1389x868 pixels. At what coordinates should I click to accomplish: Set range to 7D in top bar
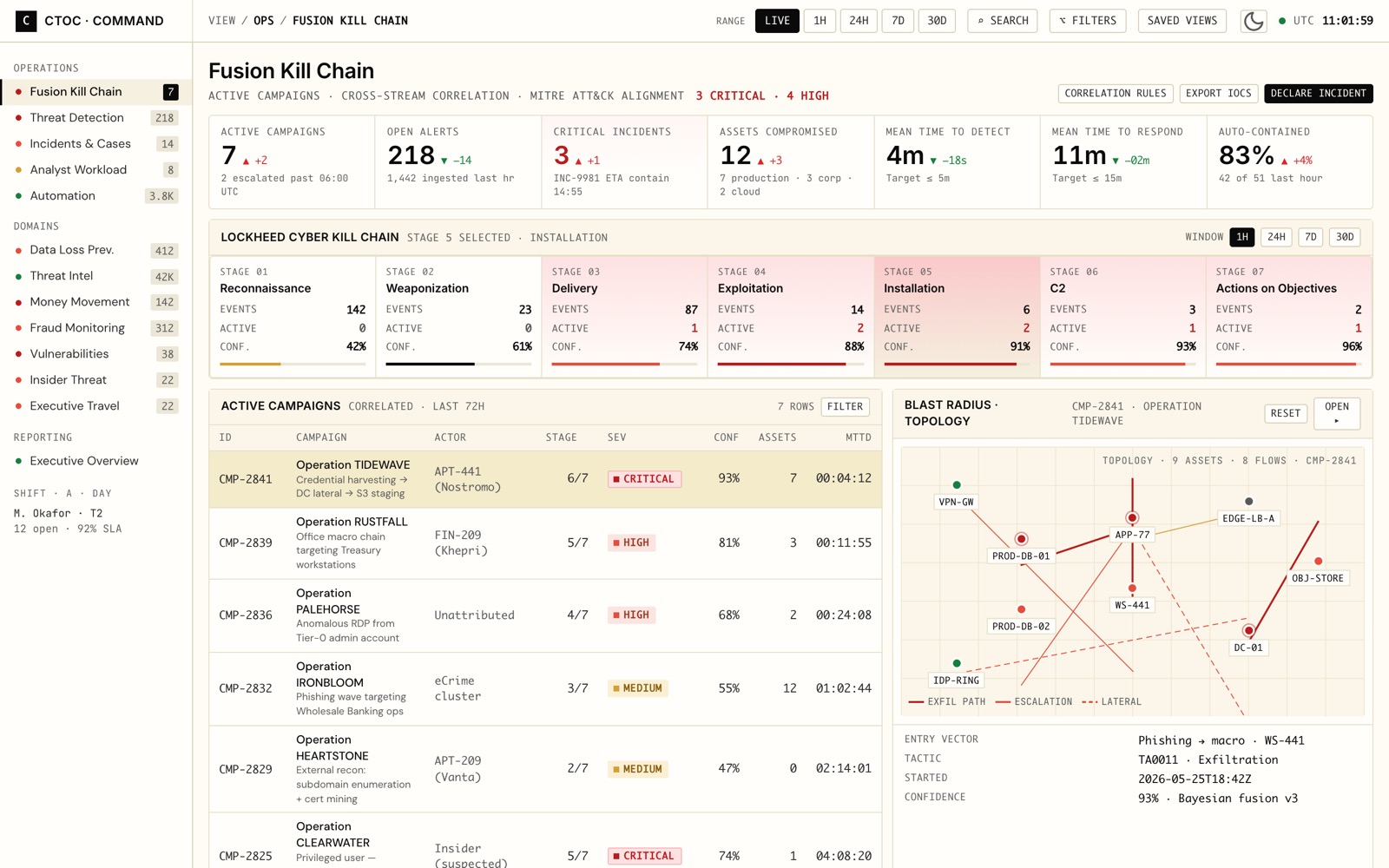click(x=898, y=21)
